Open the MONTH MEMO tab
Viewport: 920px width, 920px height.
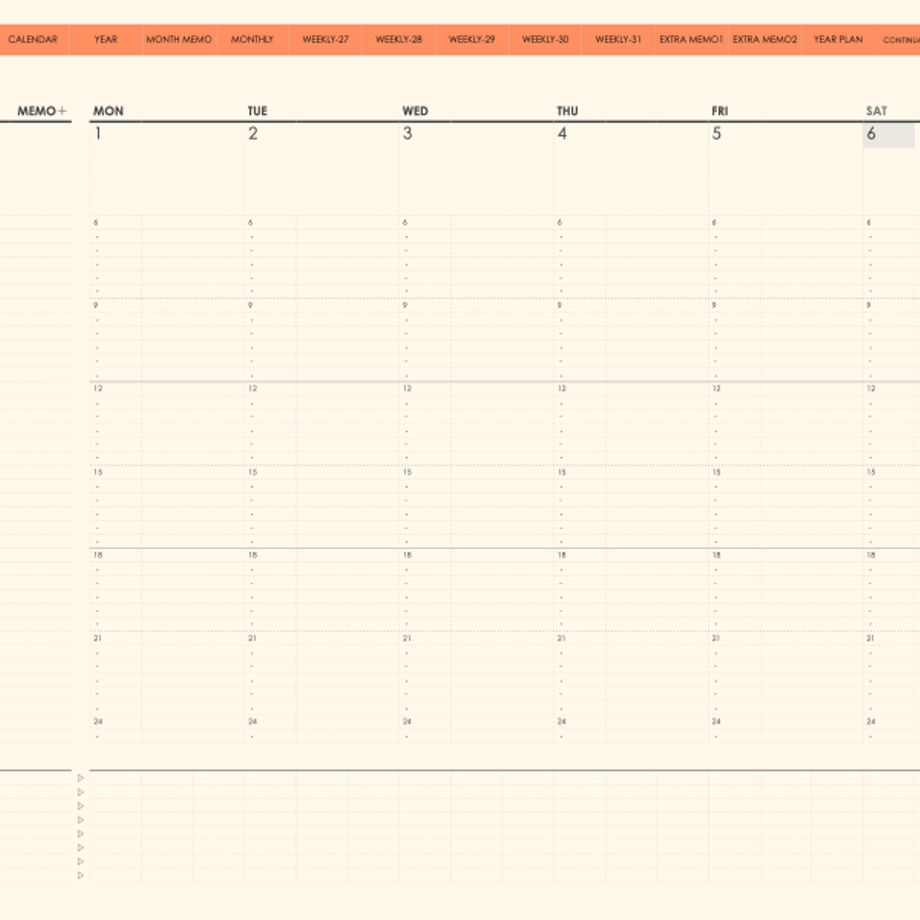tap(179, 39)
